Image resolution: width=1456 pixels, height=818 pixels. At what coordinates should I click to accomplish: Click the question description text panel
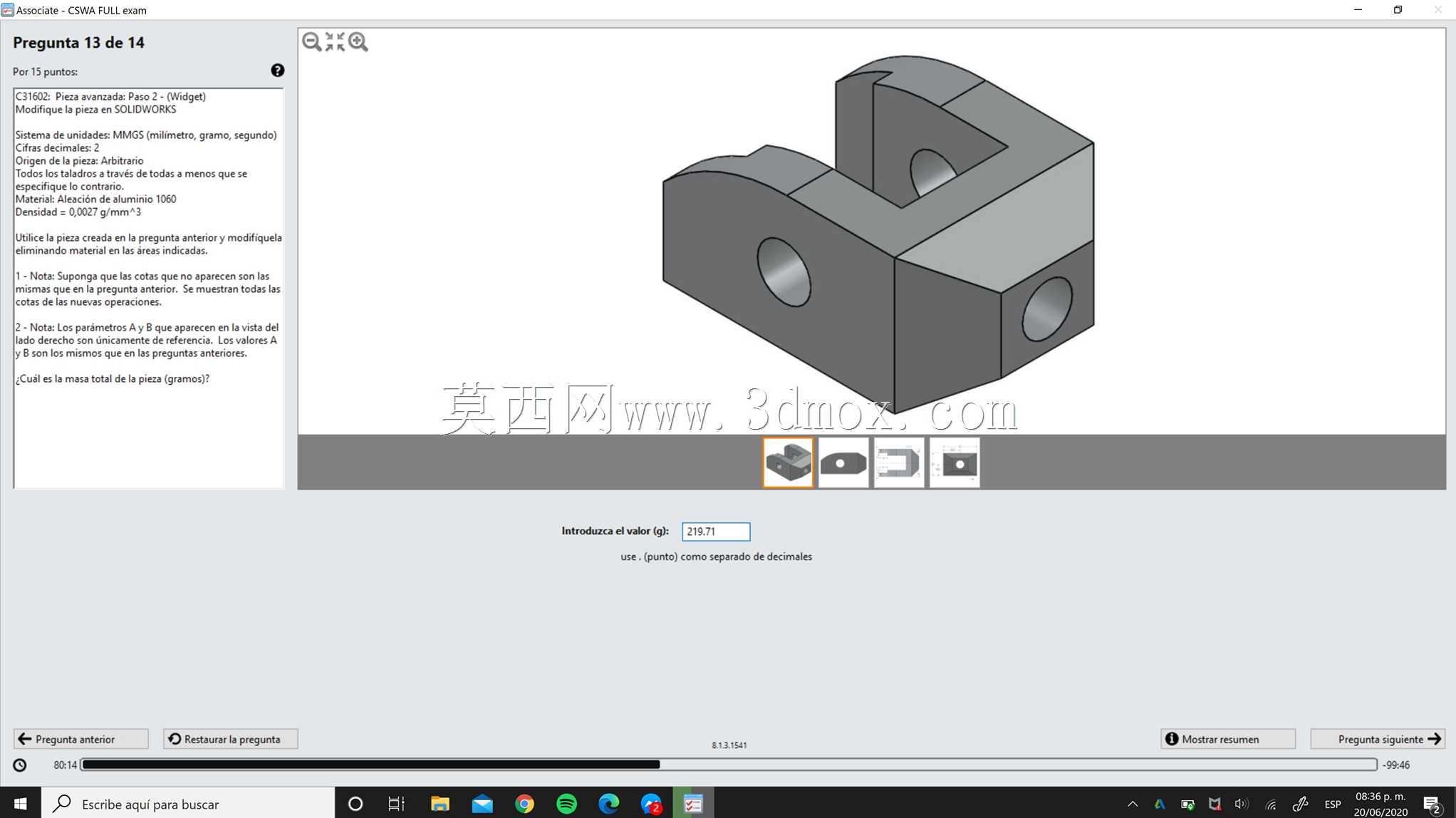click(148, 288)
